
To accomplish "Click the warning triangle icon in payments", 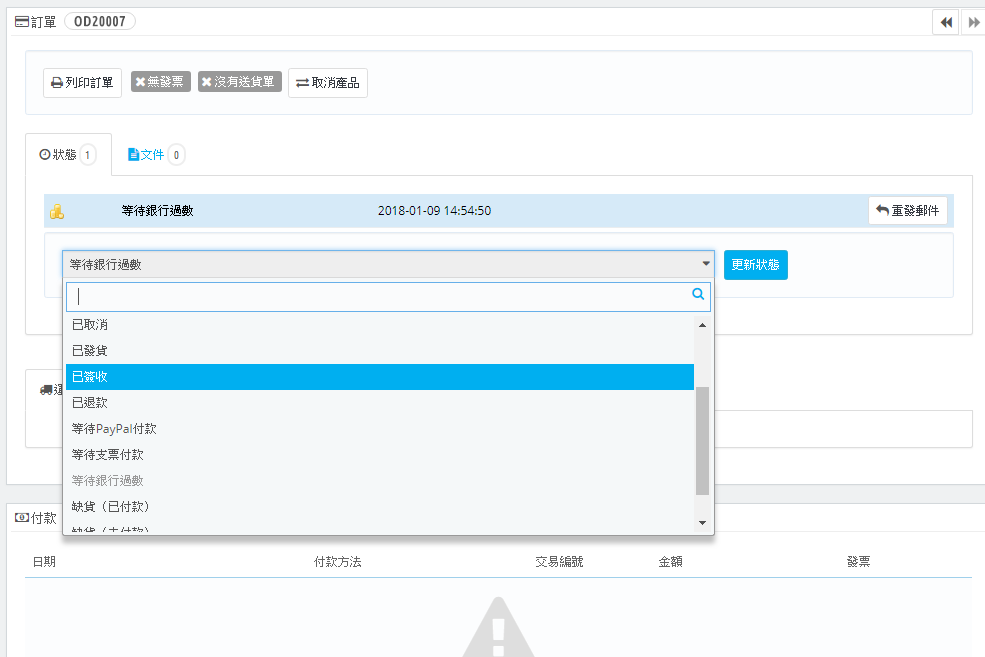I will pyautogui.click(x=497, y=628).
